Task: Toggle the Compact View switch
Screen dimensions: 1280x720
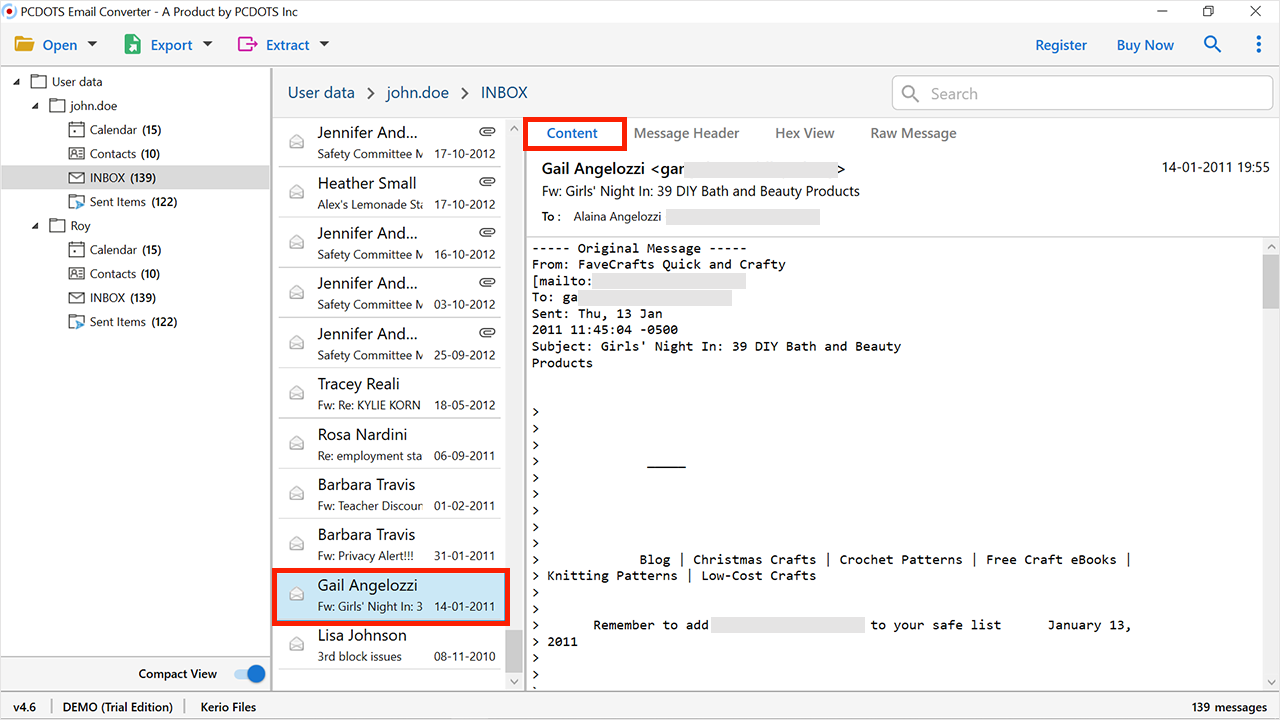Action: [x=250, y=674]
